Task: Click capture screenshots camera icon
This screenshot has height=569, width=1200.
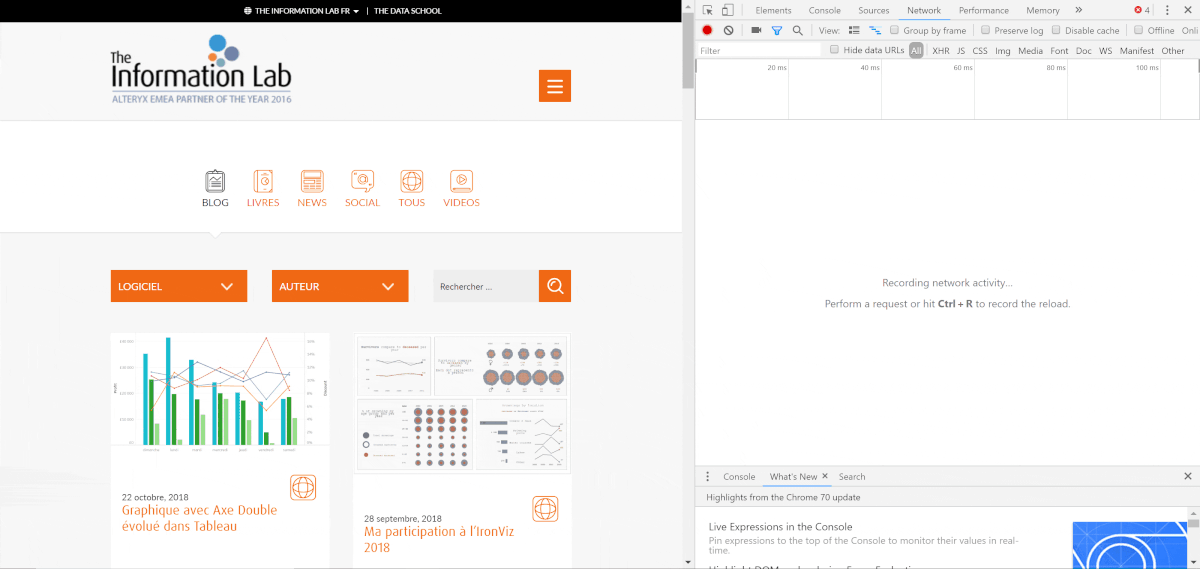Action: click(x=756, y=30)
